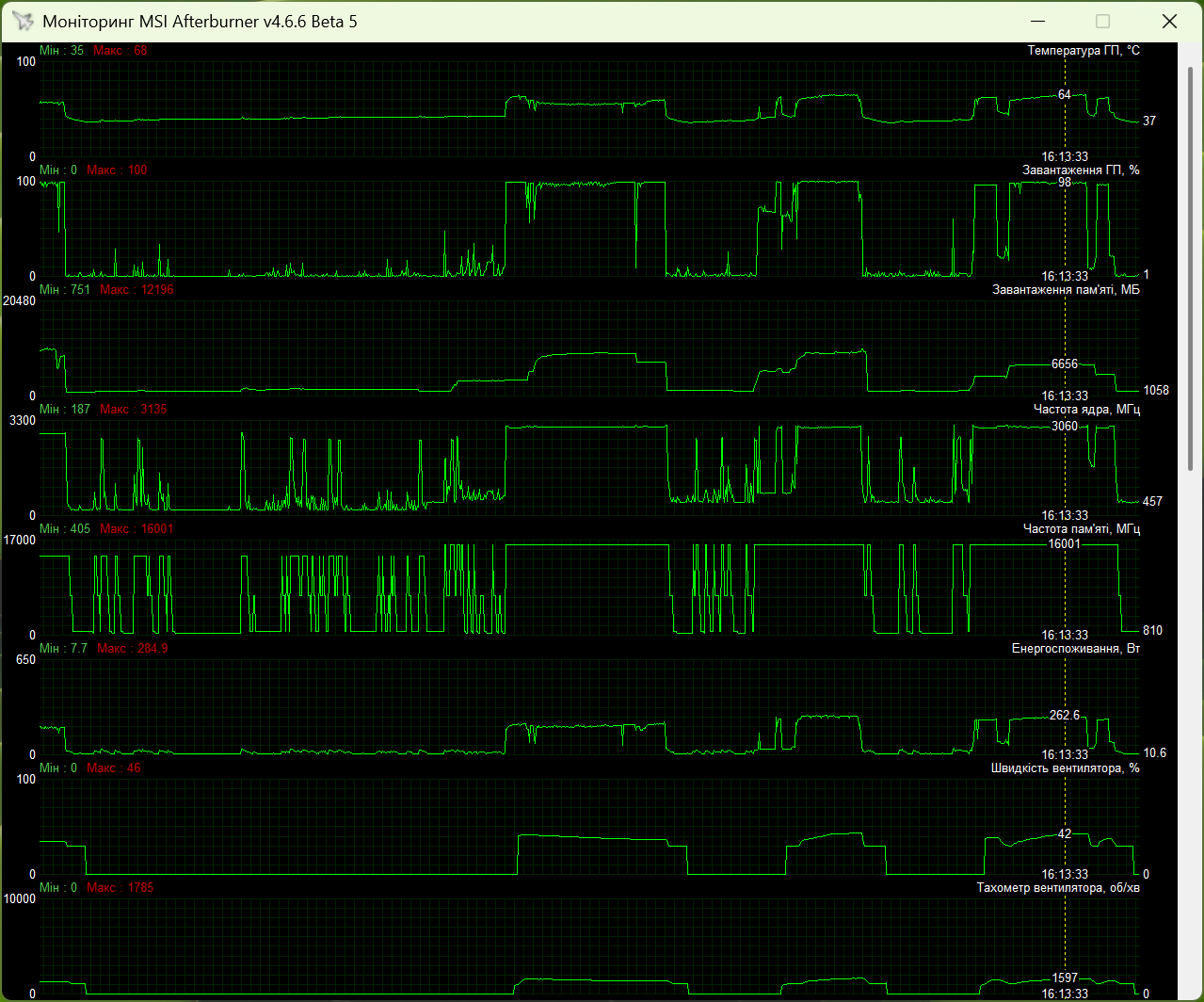Click the Мін : 35 temperature label
1204x1002 pixels.
coord(61,50)
